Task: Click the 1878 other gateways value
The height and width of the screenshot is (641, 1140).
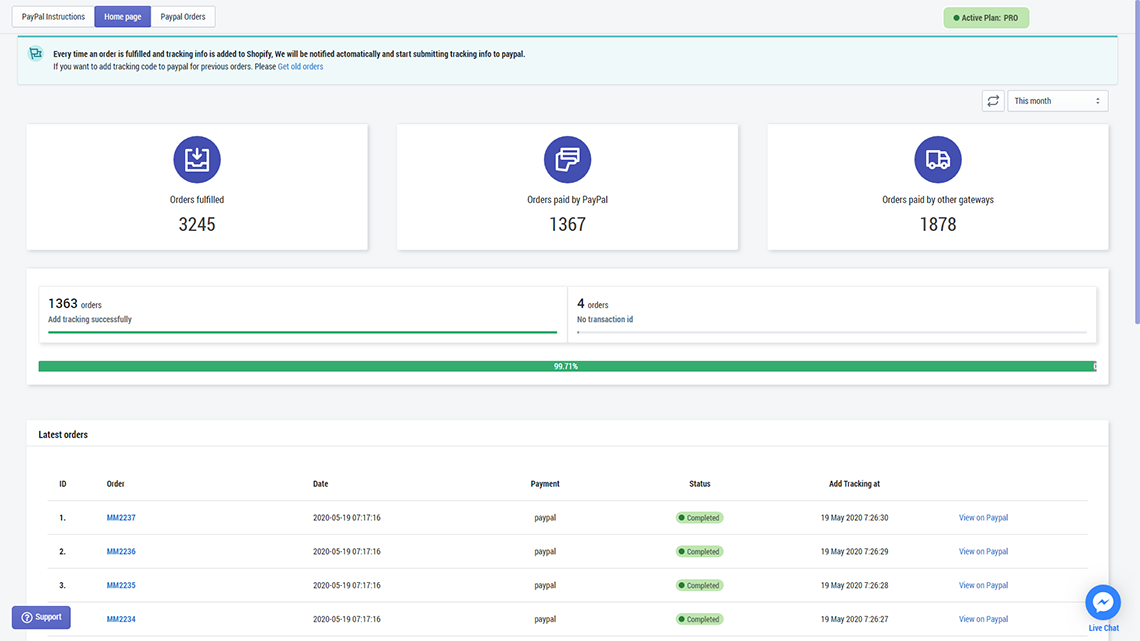Action: coord(938,225)
